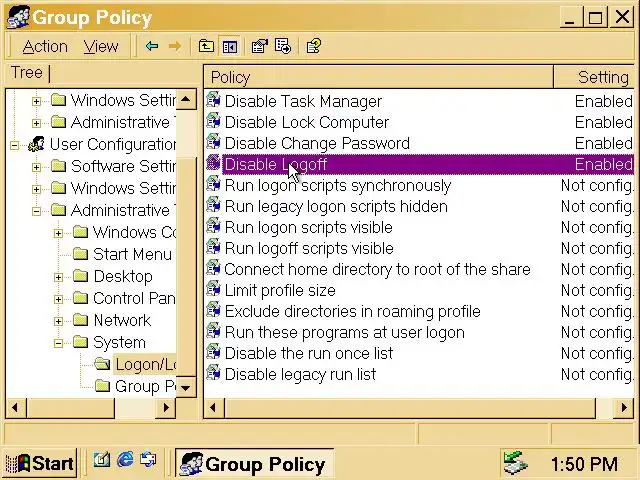Viewport: 640px width, 480px height.
Task: Click the Group Policy taskbar button
Action: [255, 464]
